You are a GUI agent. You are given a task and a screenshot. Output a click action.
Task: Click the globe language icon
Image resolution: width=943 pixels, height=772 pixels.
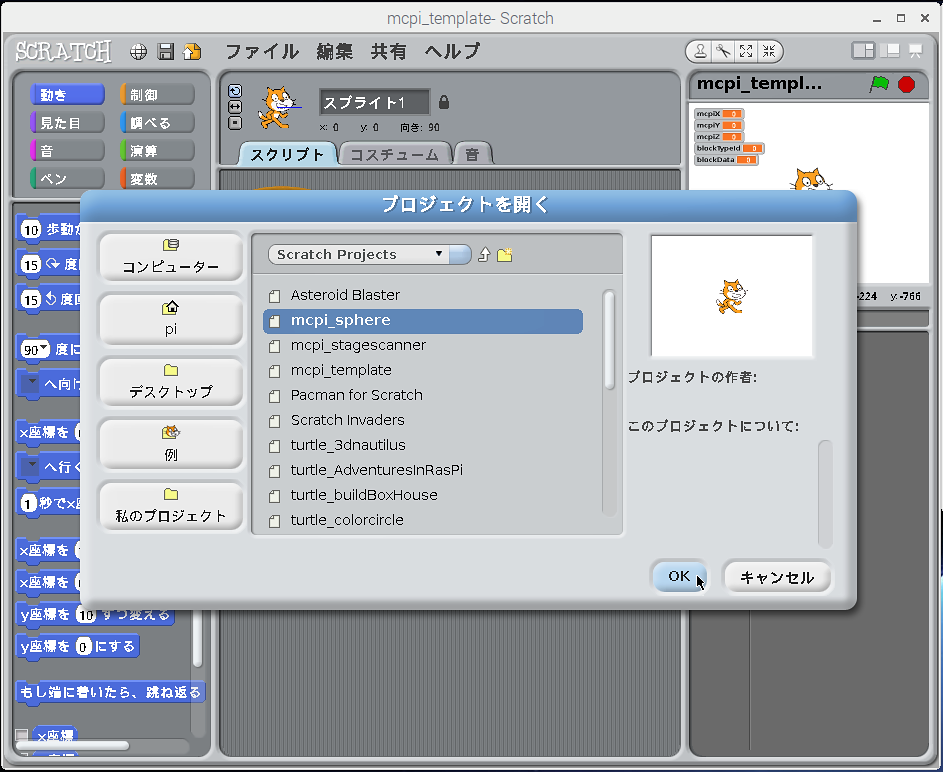click(138, 52)
